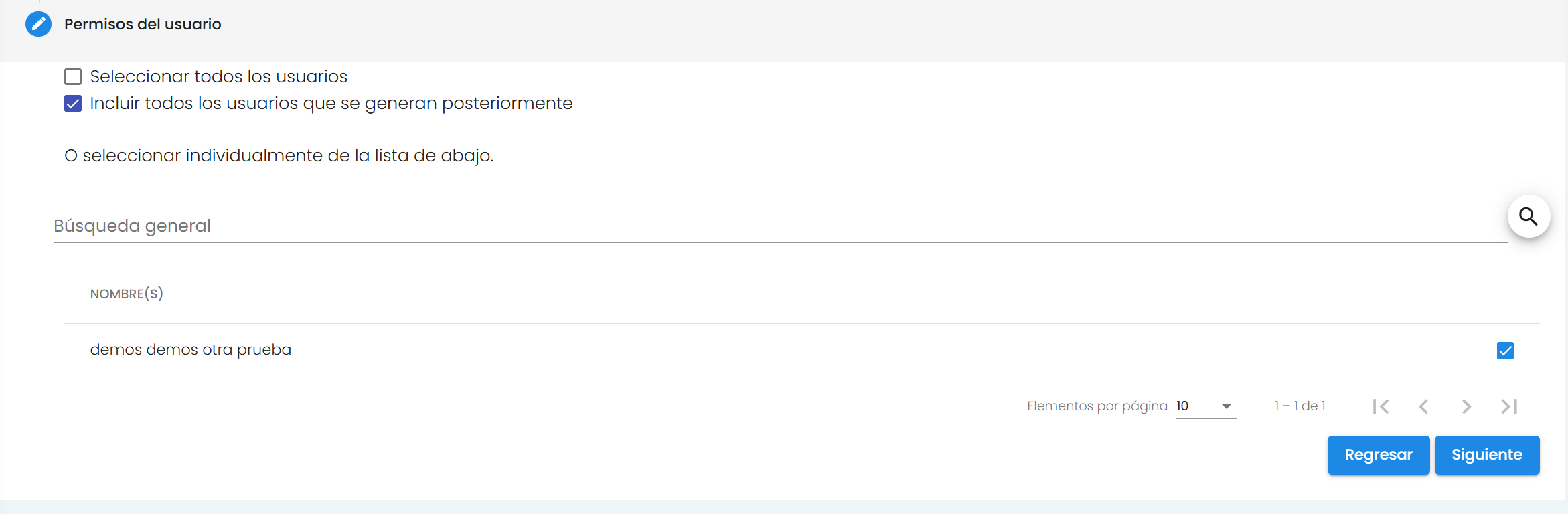Click the Regresar button
The width and height of the screenshot is (1568, 514).
[x=1378, y=455]
